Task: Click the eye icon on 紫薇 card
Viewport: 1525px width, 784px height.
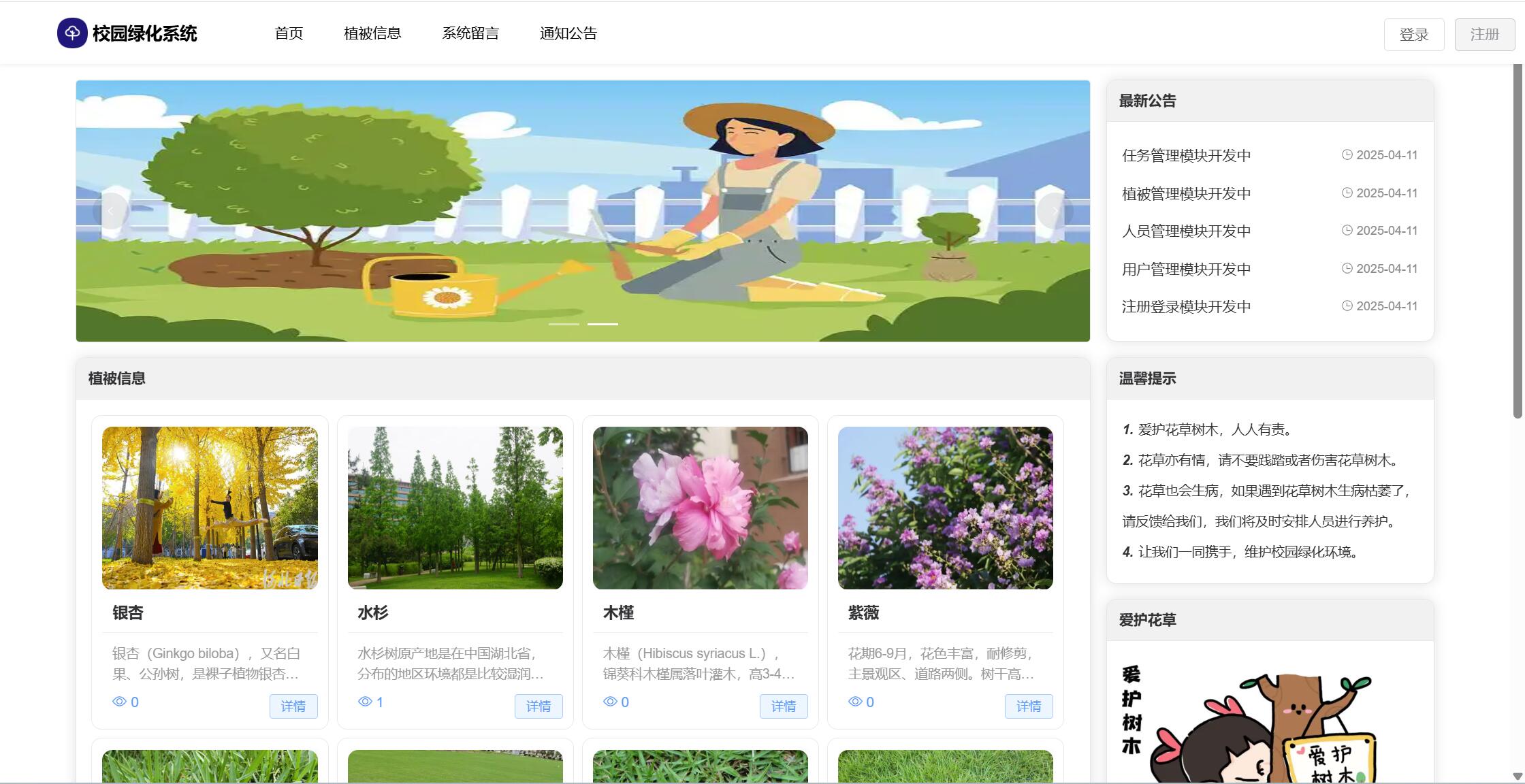Action: (x=854, y=702)
